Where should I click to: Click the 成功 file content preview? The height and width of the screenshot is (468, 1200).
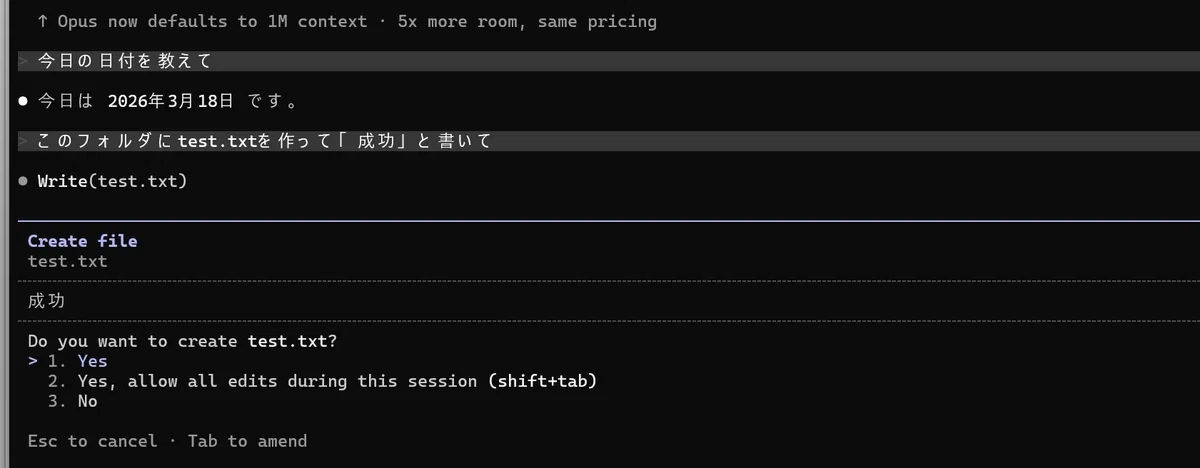click(48, 301)
